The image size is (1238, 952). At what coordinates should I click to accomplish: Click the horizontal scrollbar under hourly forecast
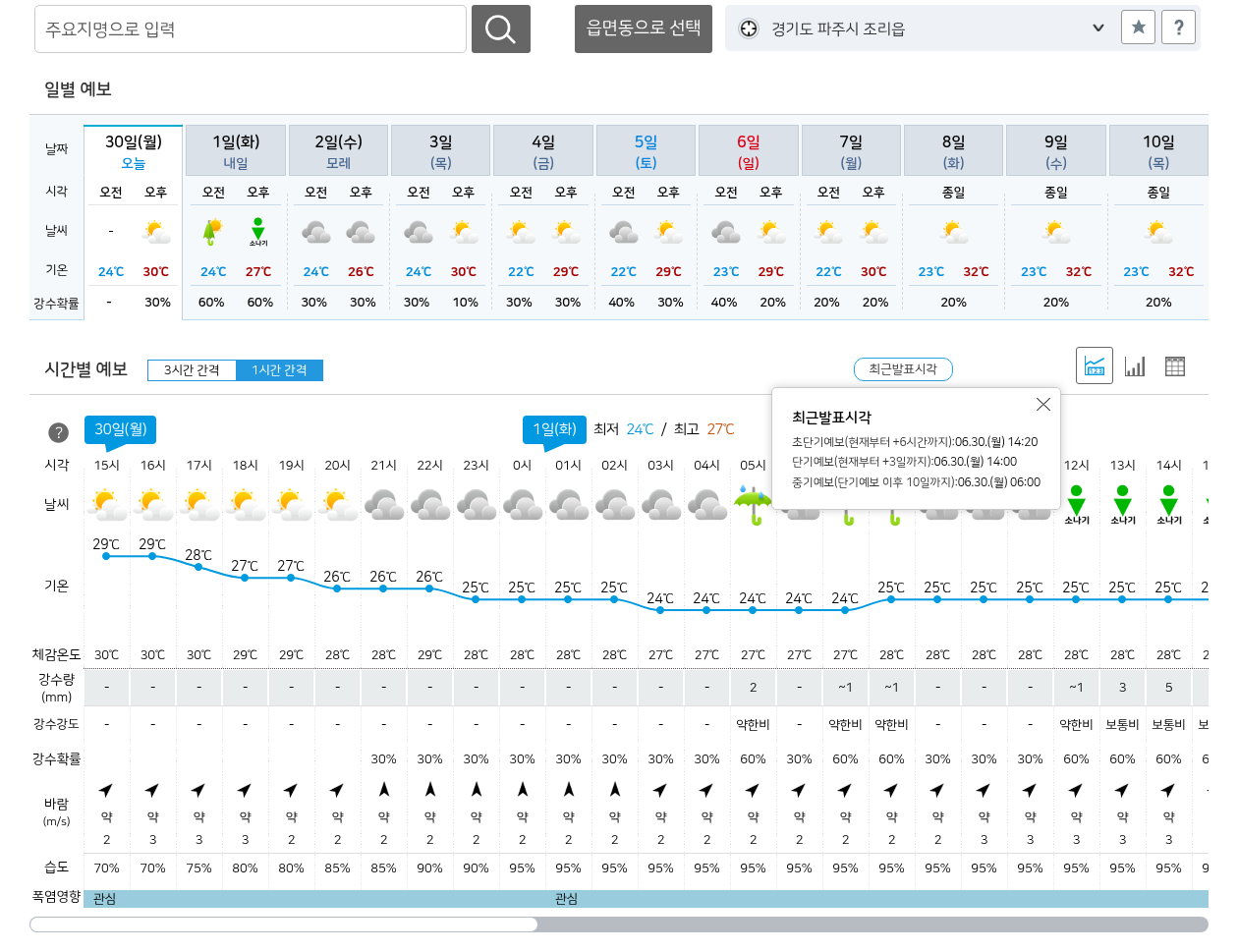283,924
